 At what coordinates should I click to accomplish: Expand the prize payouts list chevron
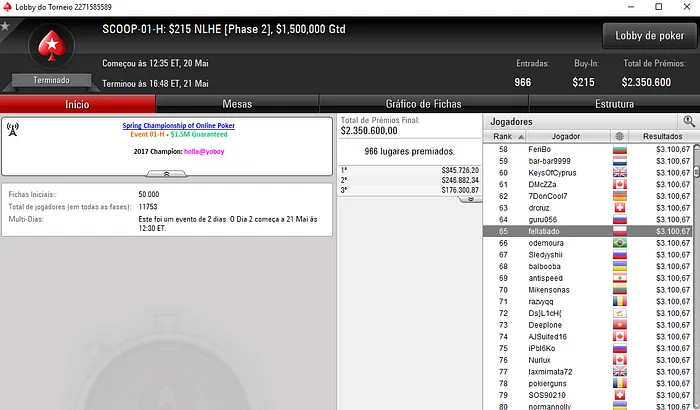coord(471,199)
